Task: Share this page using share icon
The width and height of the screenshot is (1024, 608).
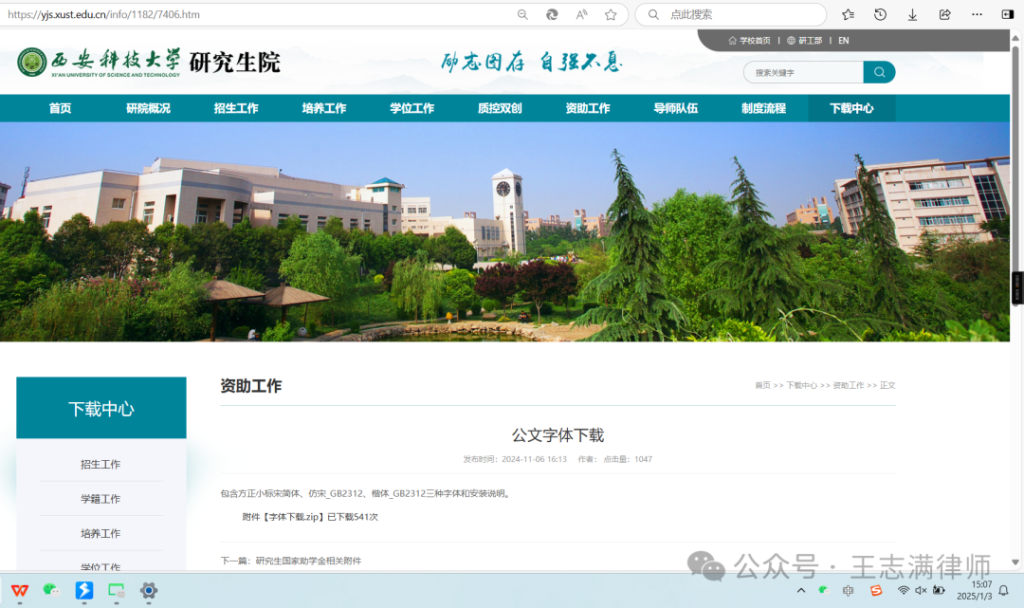Action: pos(944,16)
